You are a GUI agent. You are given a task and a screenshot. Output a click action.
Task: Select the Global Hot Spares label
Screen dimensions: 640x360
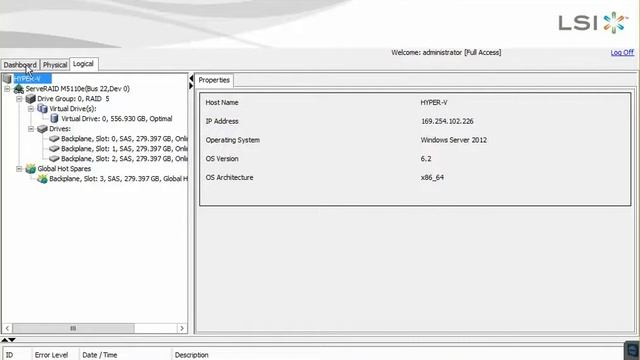64,169
